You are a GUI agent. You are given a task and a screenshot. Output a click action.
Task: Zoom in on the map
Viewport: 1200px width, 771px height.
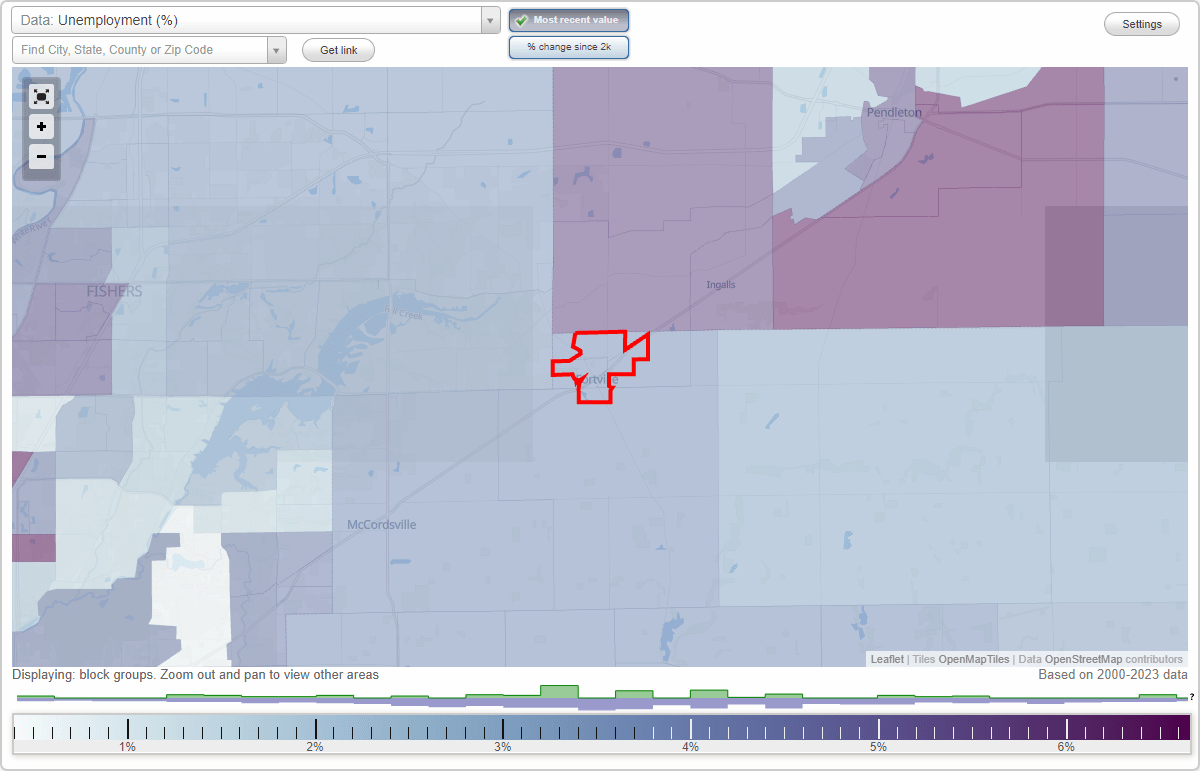tap(41, 127)
